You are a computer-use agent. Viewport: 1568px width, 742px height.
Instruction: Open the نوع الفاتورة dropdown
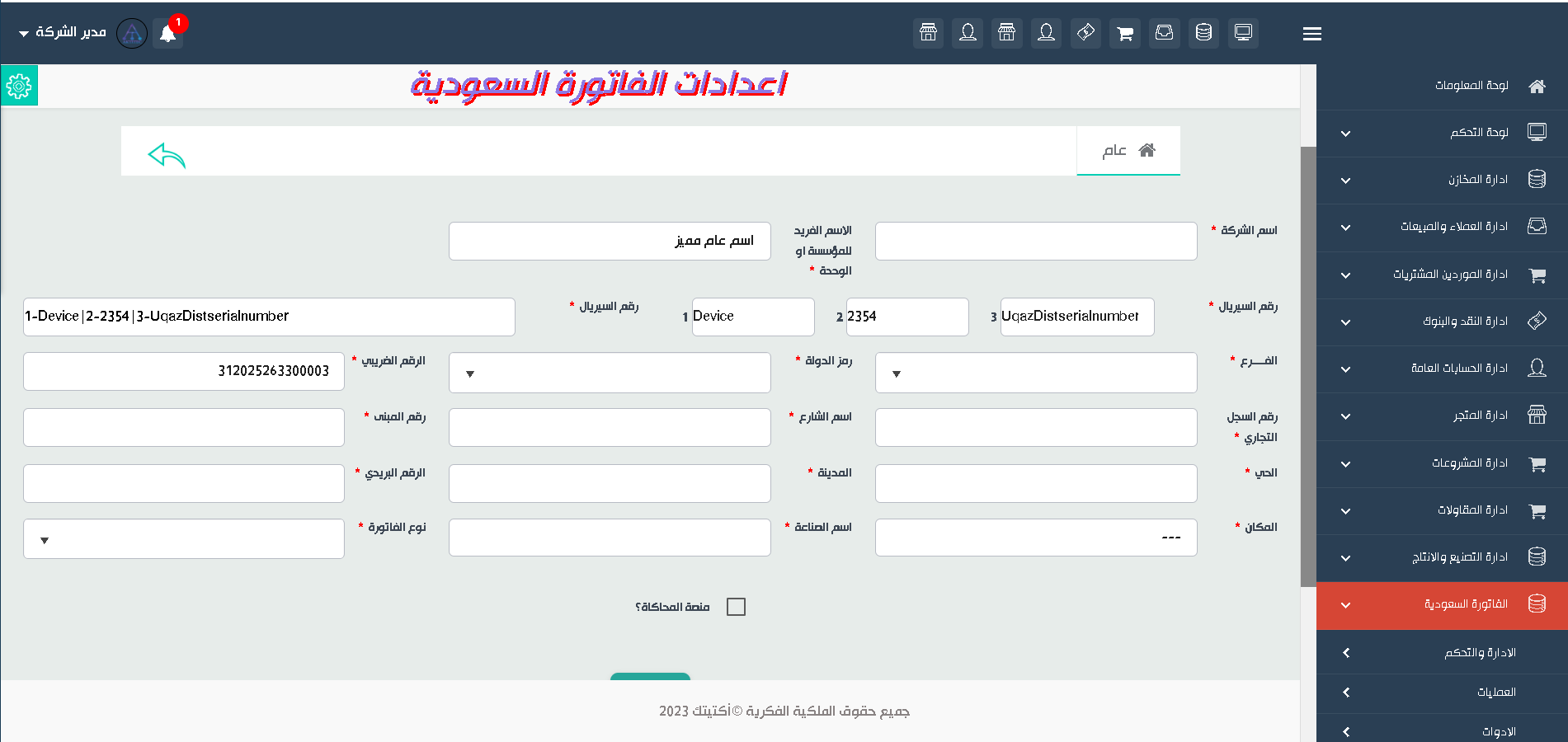[184, 539]
